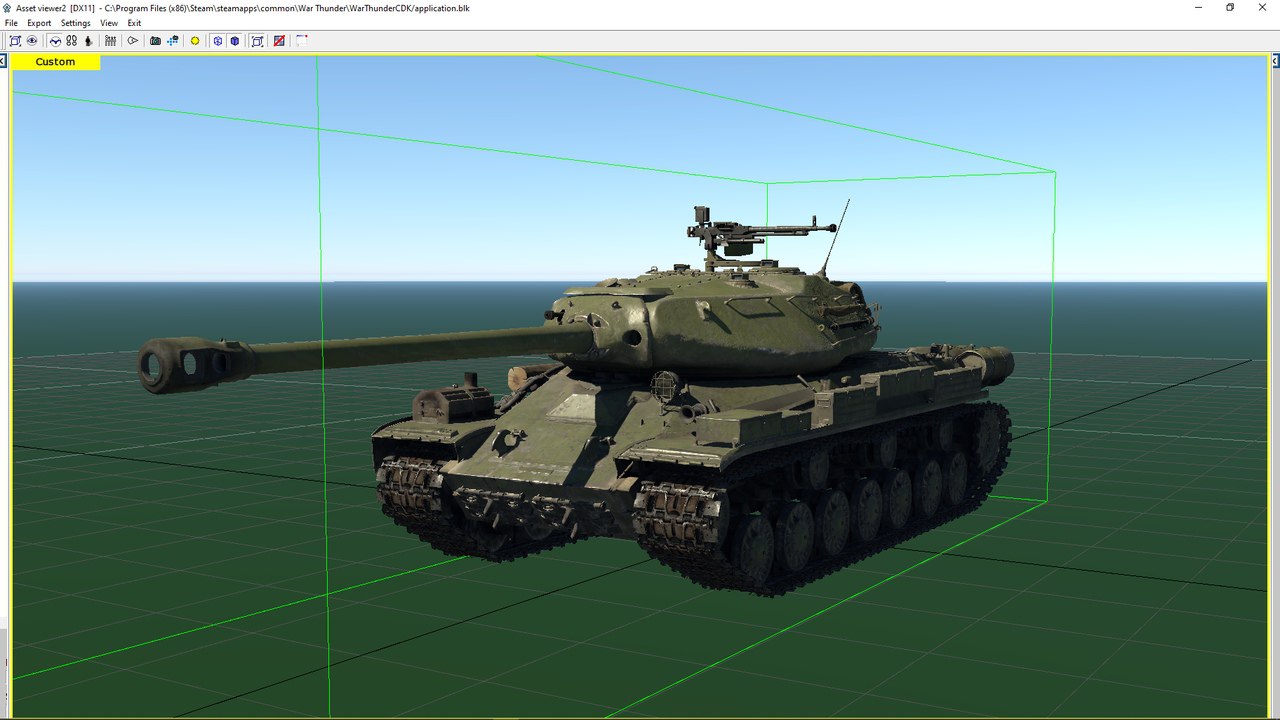Toggle the wave curve toolbar button
The width and height of the screenshot is (1280, 720).
click(x=55, y=41)
